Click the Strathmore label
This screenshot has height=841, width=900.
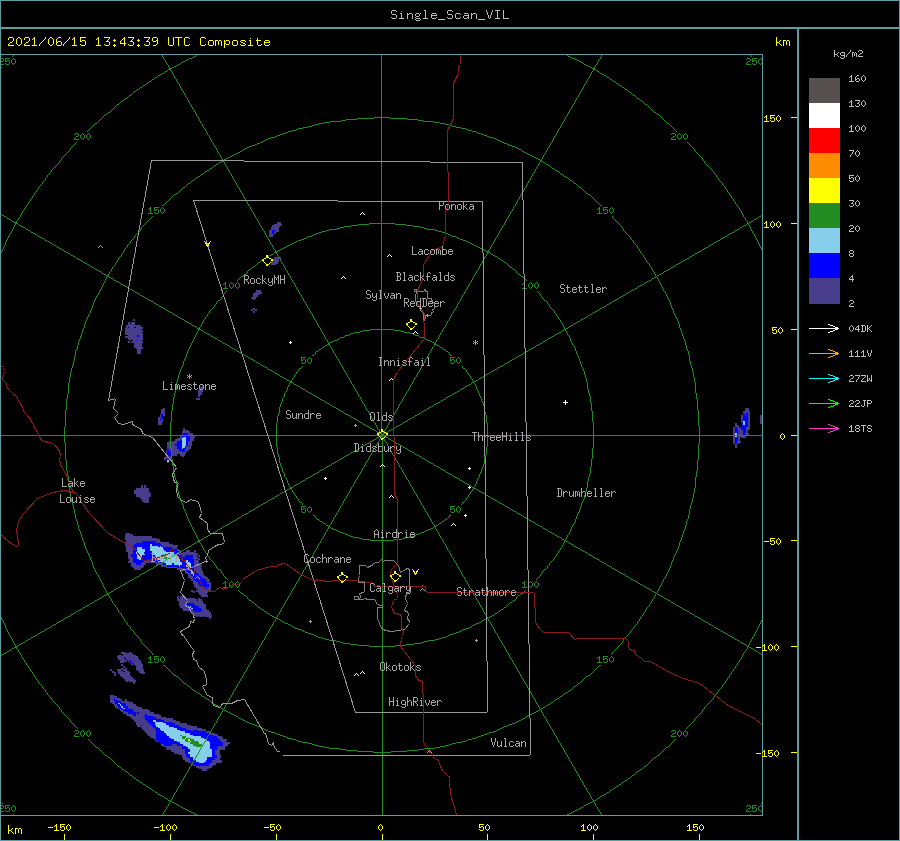(486, 592)
